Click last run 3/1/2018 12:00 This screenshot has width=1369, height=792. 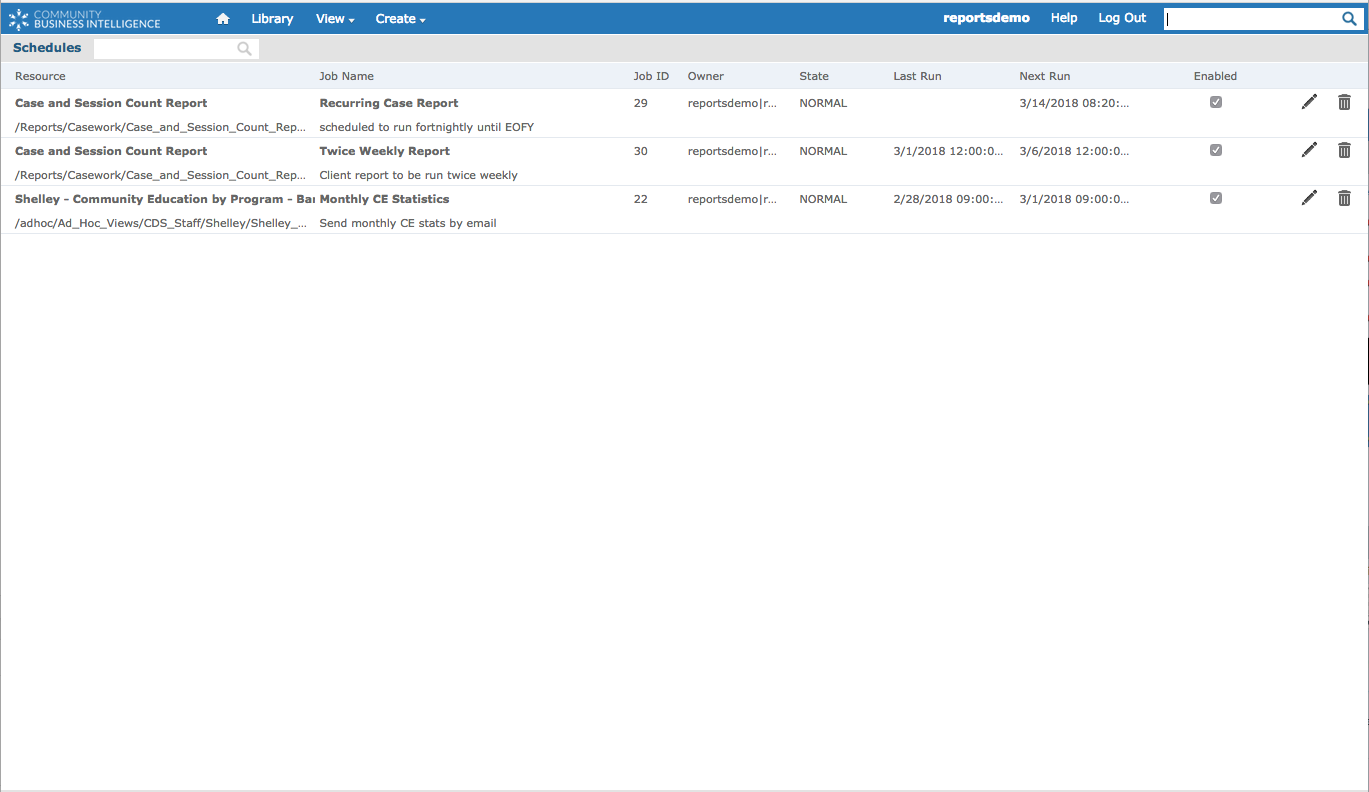tap(948, 151)
